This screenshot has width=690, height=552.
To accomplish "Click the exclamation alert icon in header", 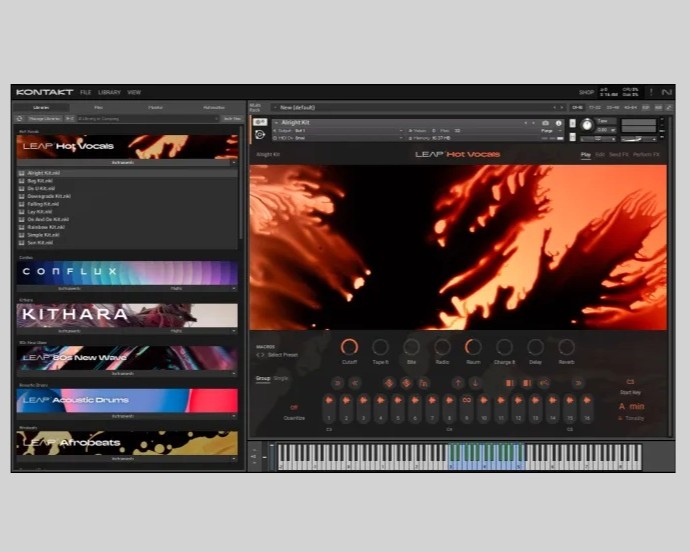I will click(x=651, y=92).
